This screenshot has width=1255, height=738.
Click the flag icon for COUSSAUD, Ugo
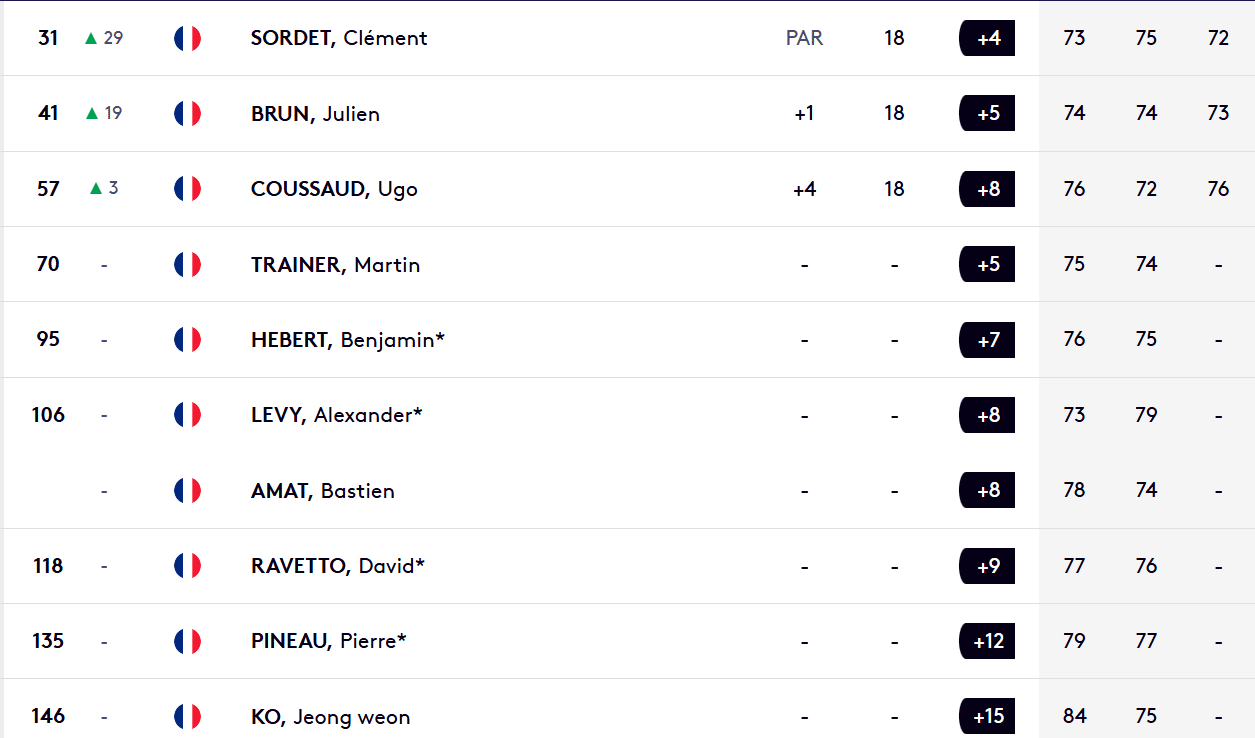click(x=187, y=189)
